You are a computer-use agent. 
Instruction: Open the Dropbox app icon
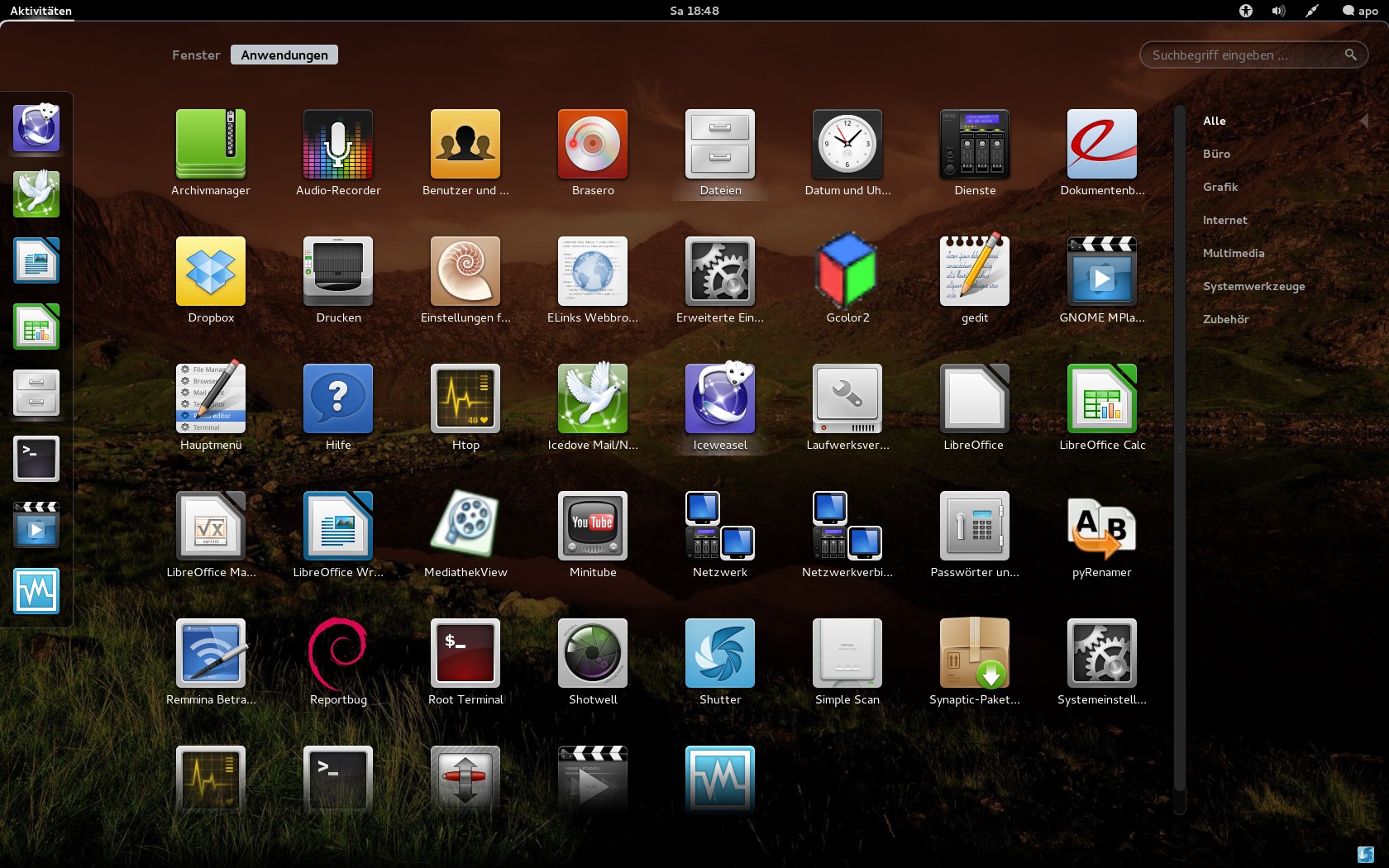[211, 272]
